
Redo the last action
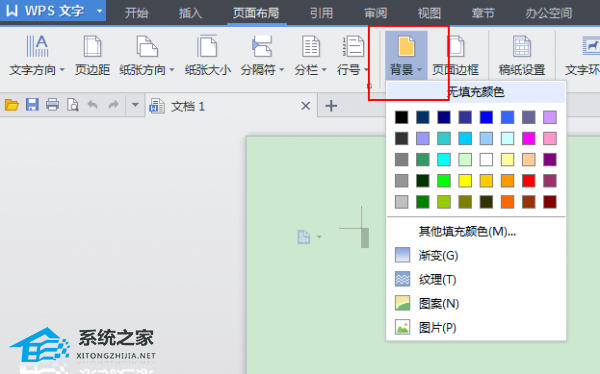[x=113, y=105]
